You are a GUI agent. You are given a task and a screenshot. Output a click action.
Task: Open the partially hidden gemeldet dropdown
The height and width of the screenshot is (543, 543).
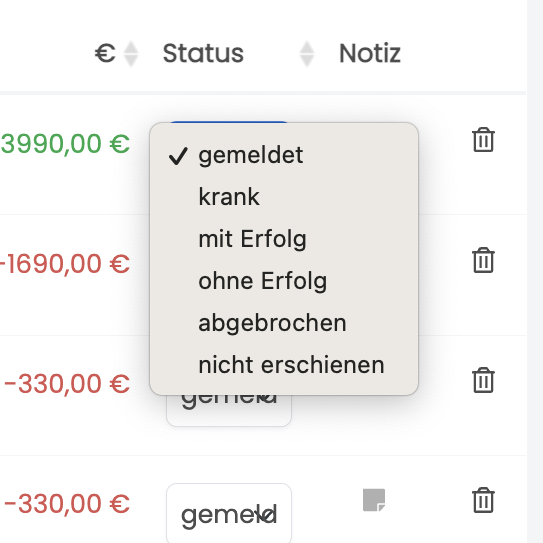click(229, 410)
